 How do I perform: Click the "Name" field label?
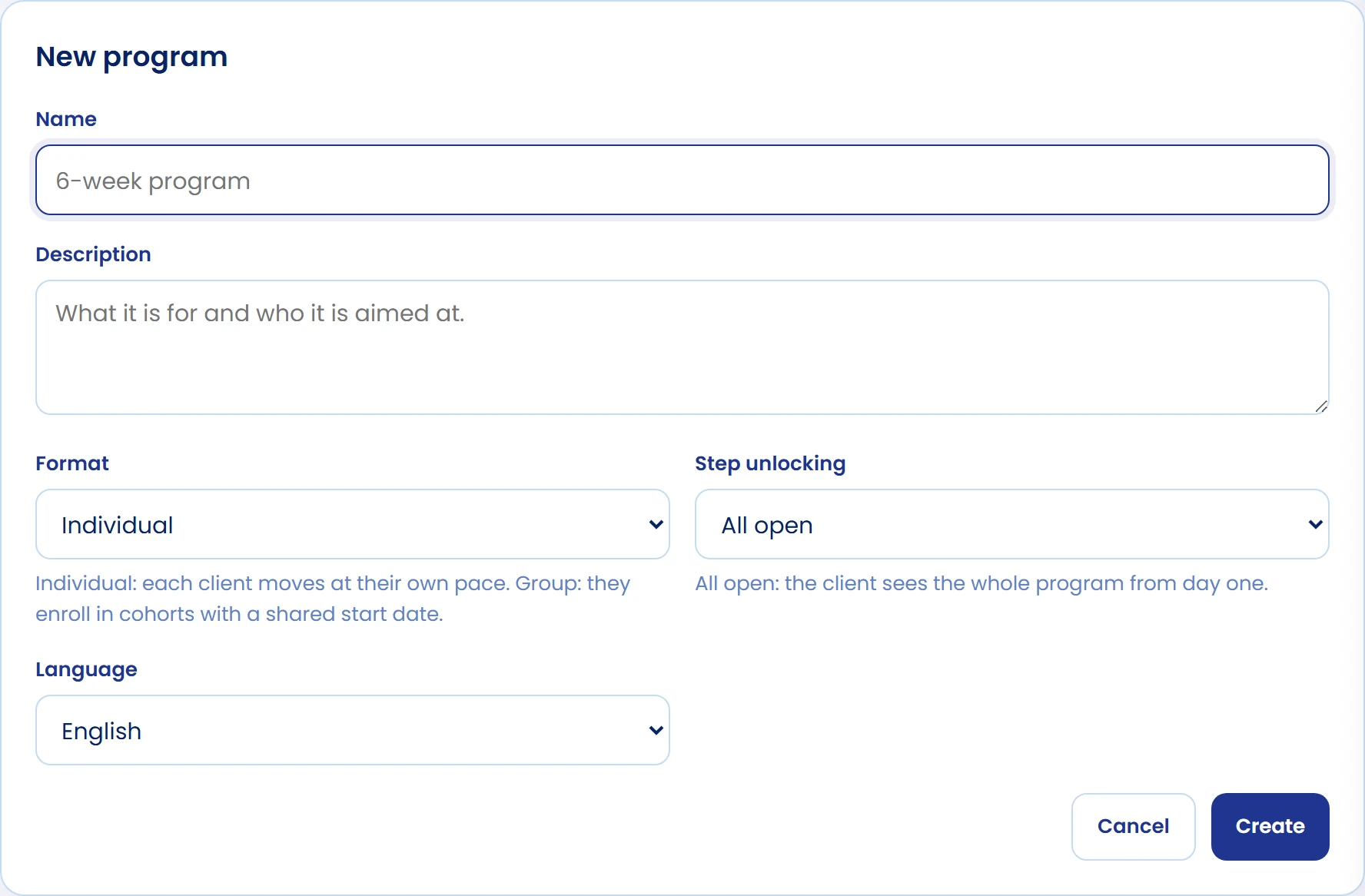coord(66,119)
